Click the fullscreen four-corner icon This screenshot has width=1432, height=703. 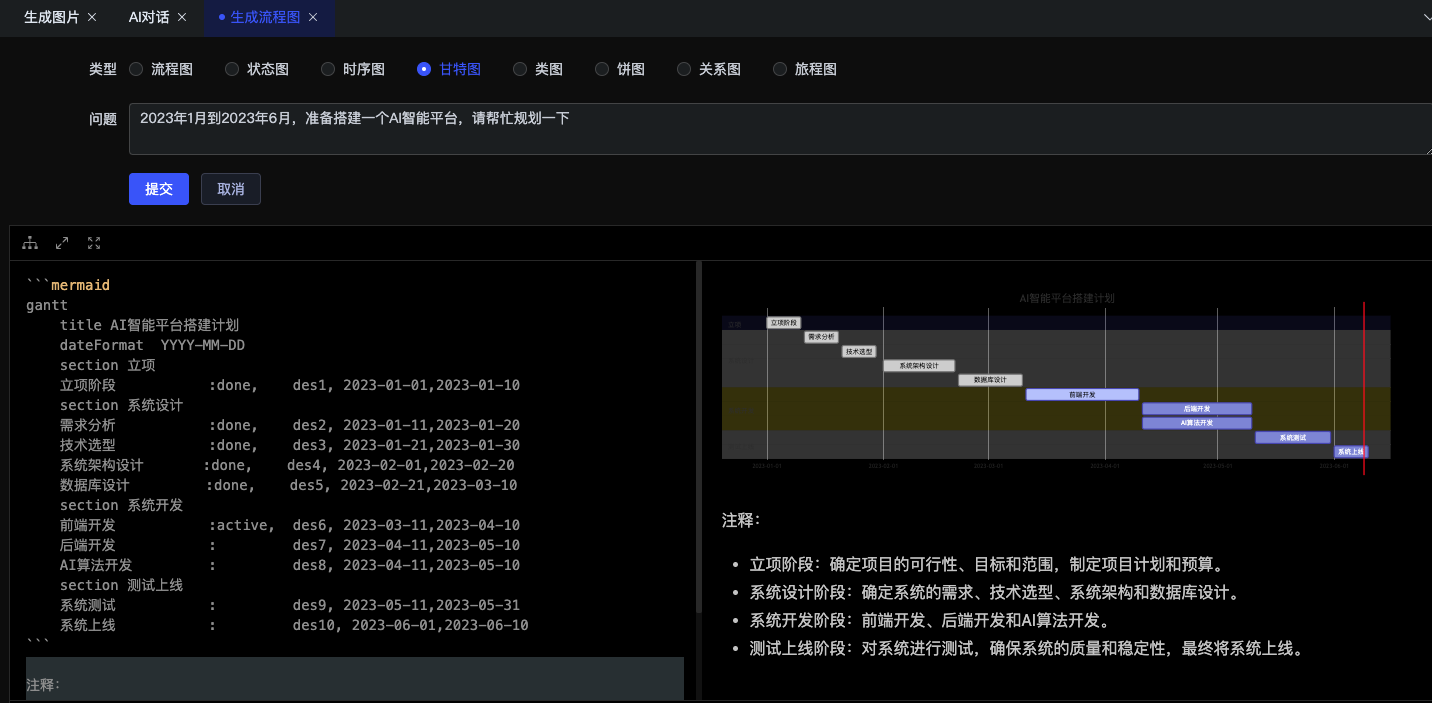pos(94,243)
